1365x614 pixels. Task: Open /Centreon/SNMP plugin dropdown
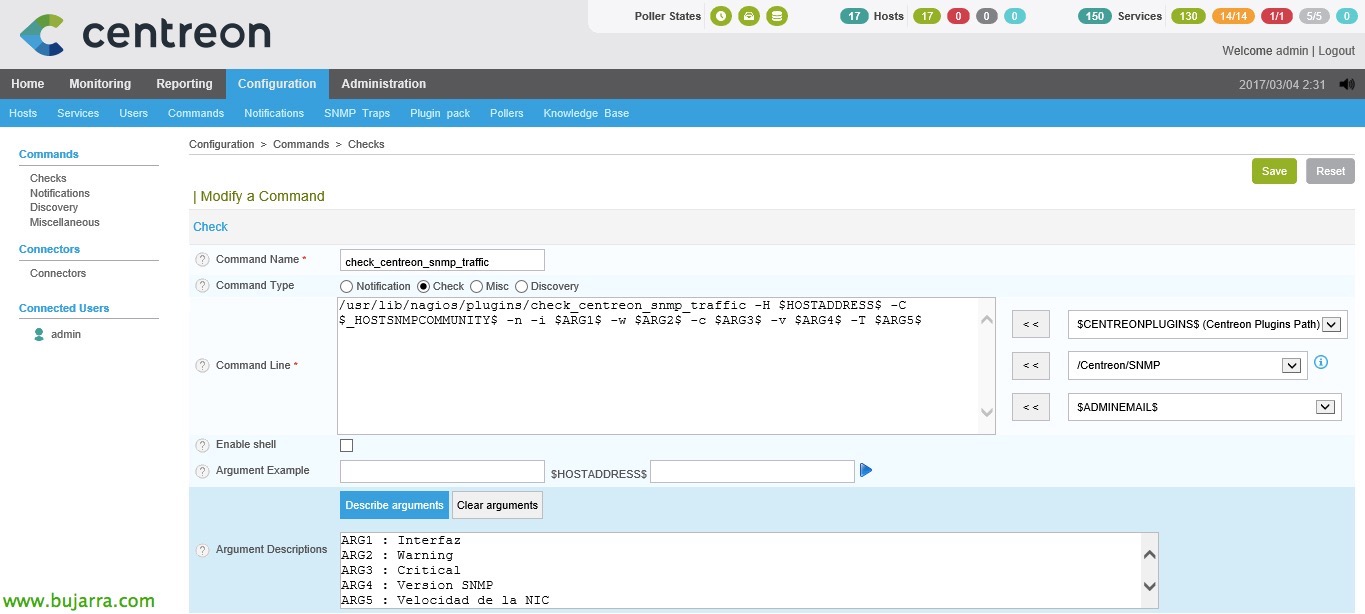tap(1187, 366)
